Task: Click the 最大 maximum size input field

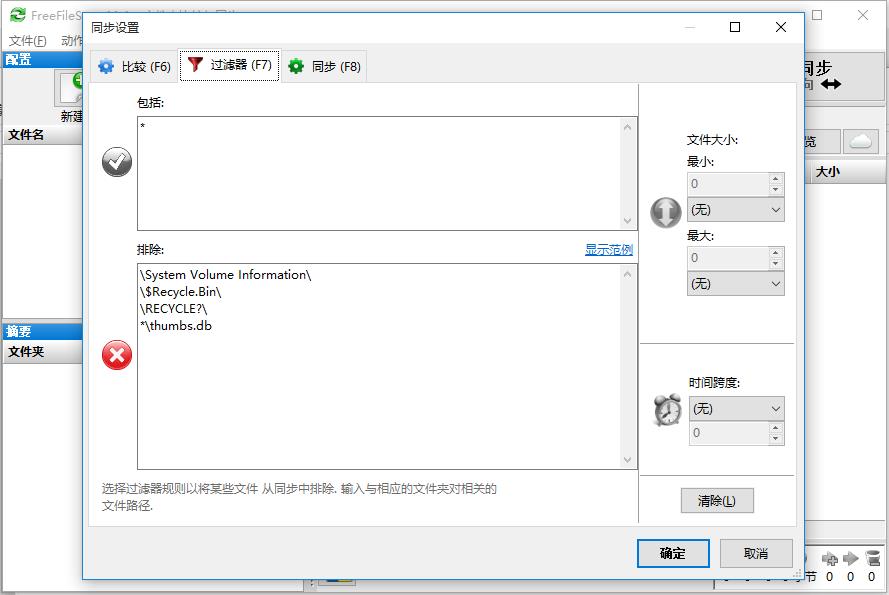Action: click(728, 258)
